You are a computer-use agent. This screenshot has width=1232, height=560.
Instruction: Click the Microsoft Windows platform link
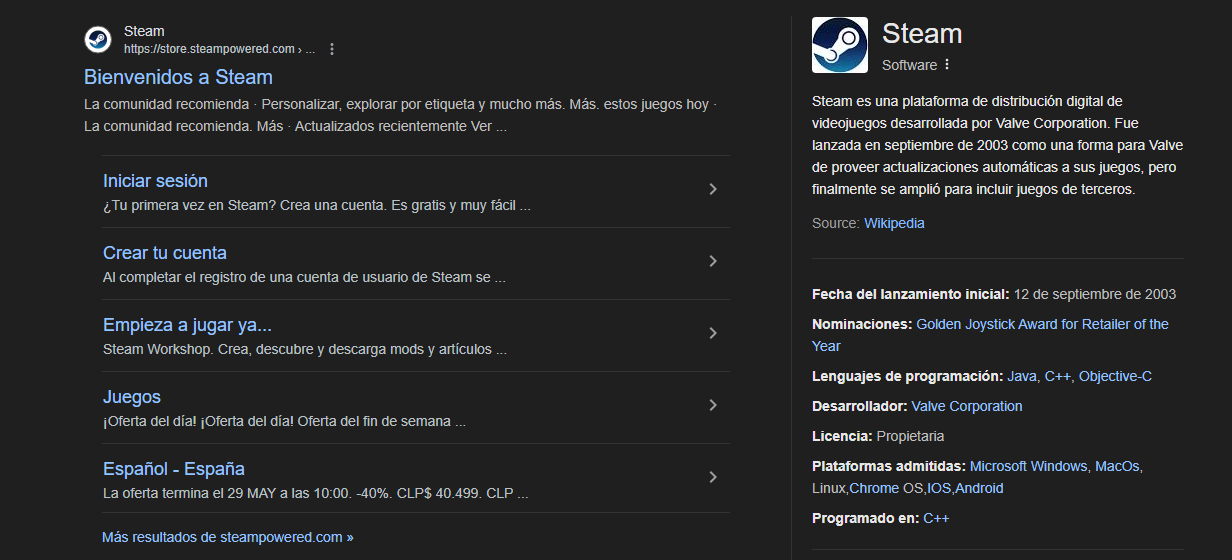[1028, 466]
